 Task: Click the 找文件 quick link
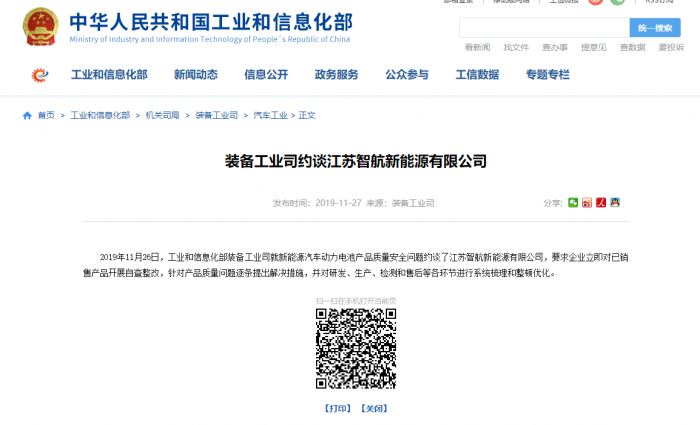pos(516,47)
